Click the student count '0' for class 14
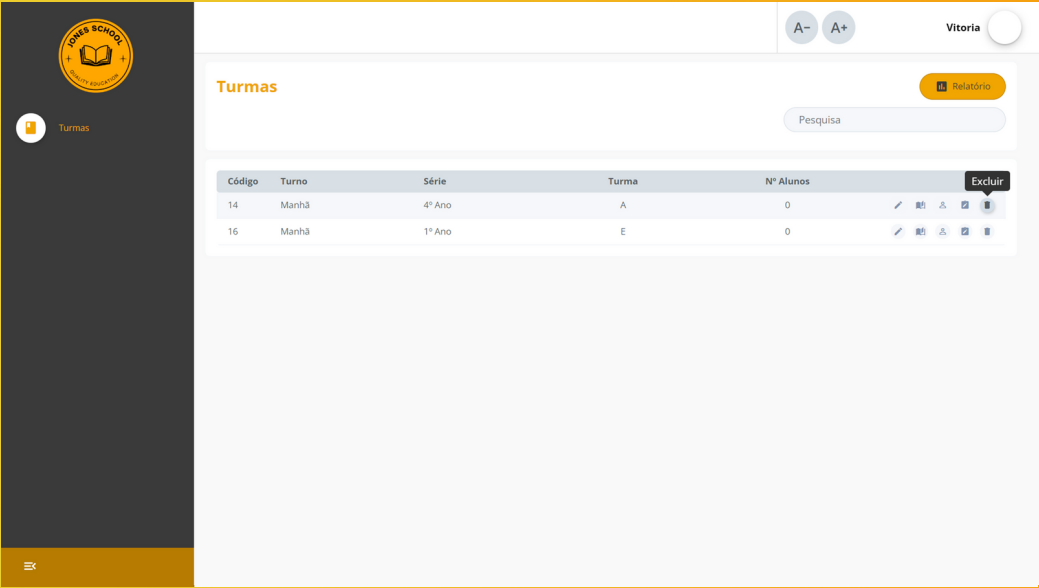 787,206
